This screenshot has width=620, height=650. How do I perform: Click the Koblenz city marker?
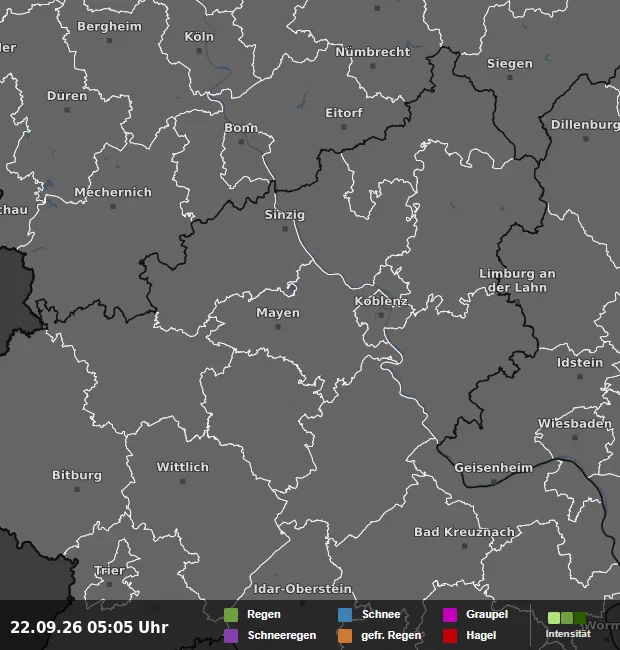(x=381, y=315)
